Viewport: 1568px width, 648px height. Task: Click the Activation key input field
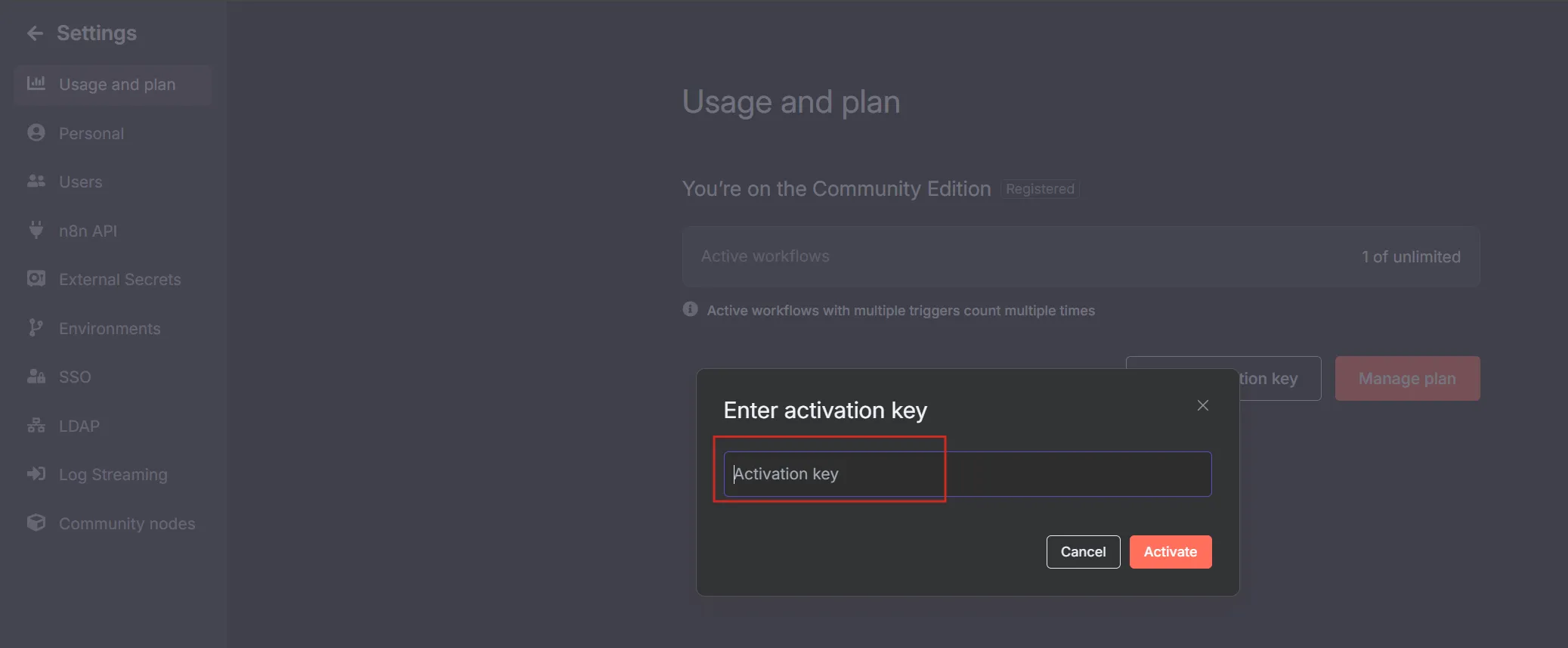tap(966, 473)
